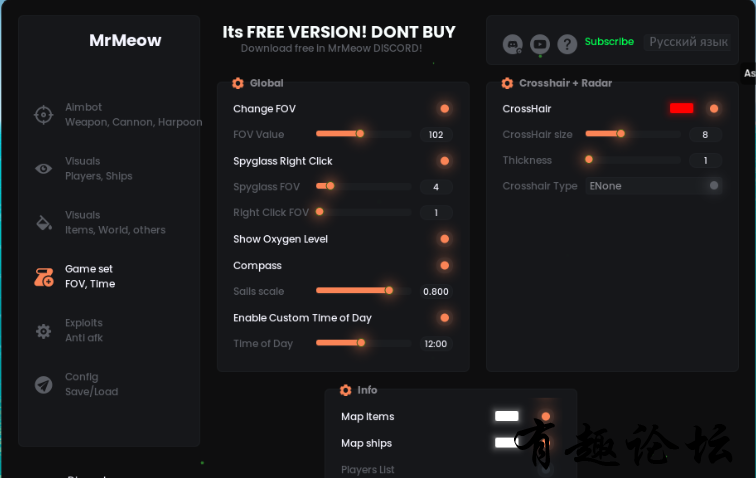Click the paint bucket Visuals icon
Screen dimensions: 756x478
[x=43, y=223]
